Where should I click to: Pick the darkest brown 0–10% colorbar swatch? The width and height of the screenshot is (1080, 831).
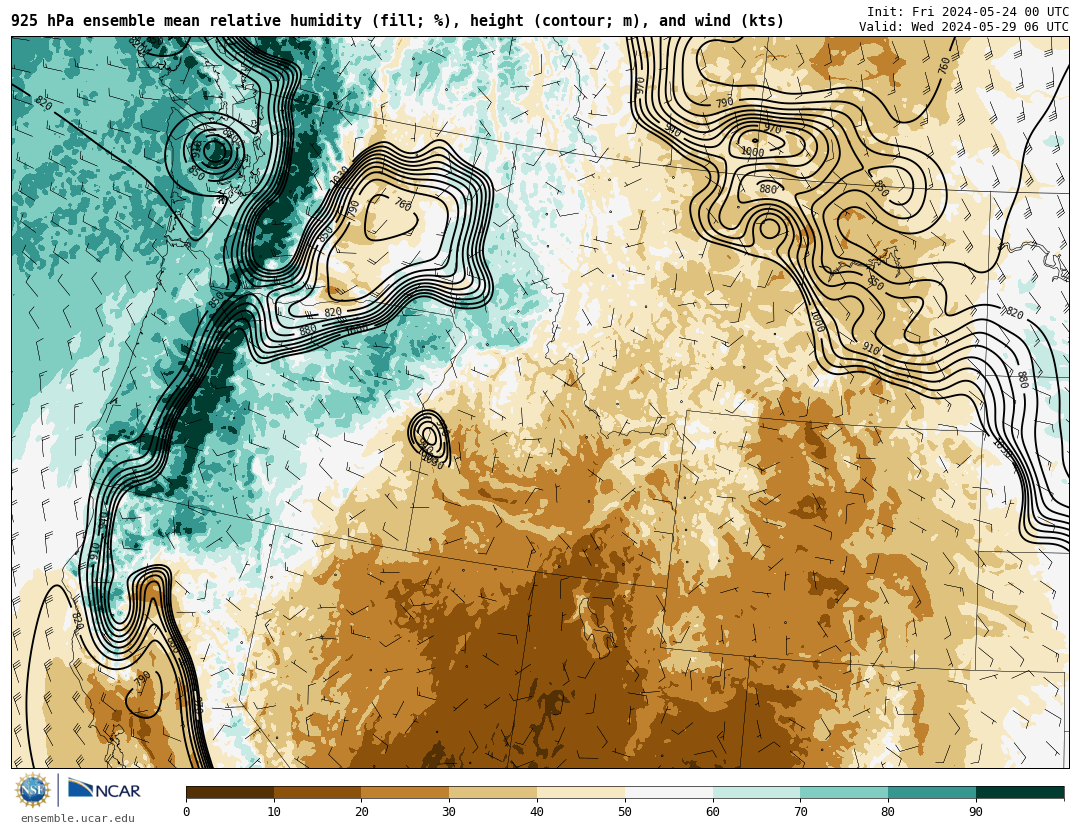[230, 792]
